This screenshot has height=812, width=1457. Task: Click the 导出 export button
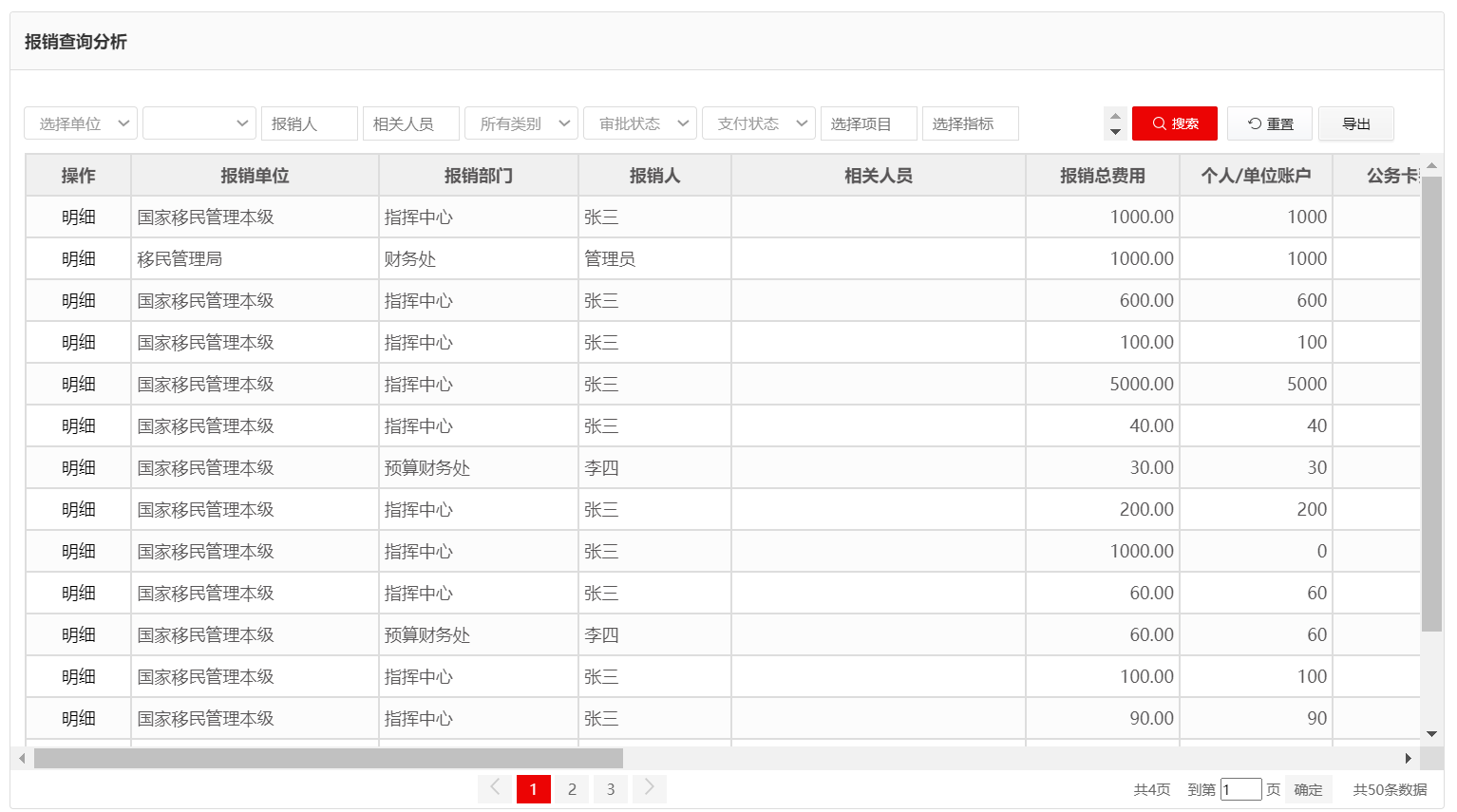pos(1356,123)
